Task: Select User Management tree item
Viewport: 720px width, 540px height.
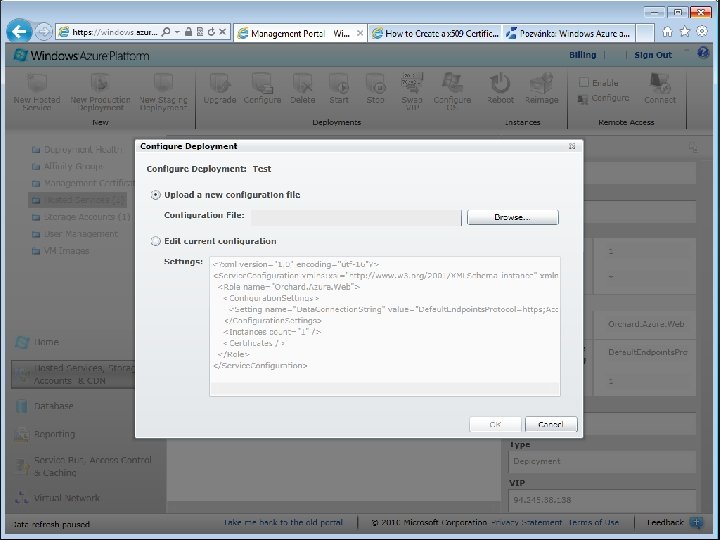Action: pos(75,234)
